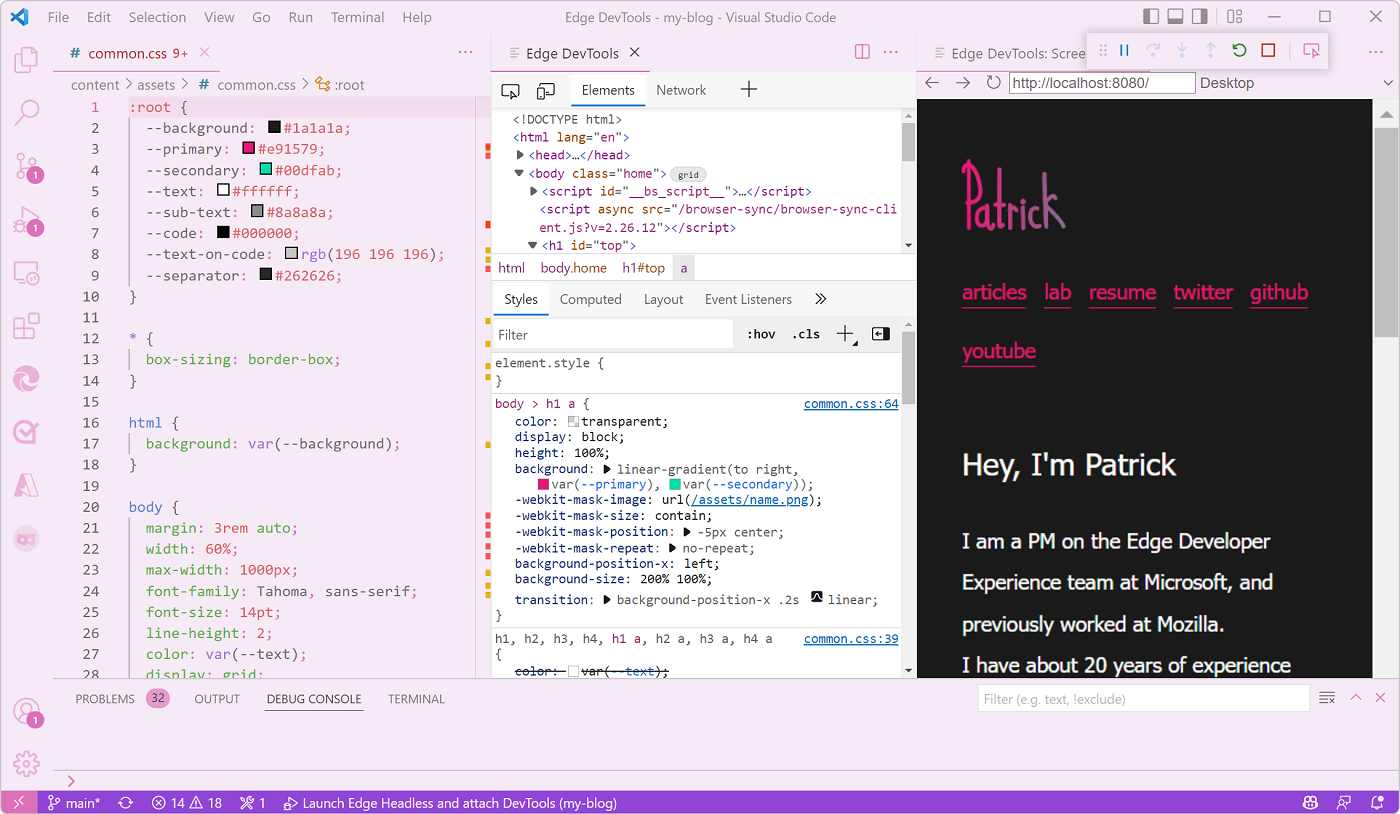This screenshot has height=814, width=1400.
Task: Open the Azure view in activity bar
Action: coord(26,485)
